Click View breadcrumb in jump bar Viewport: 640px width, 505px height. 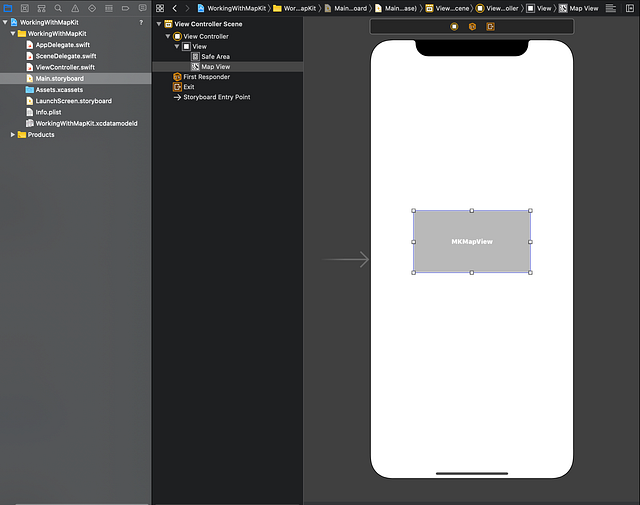[539, 8]
